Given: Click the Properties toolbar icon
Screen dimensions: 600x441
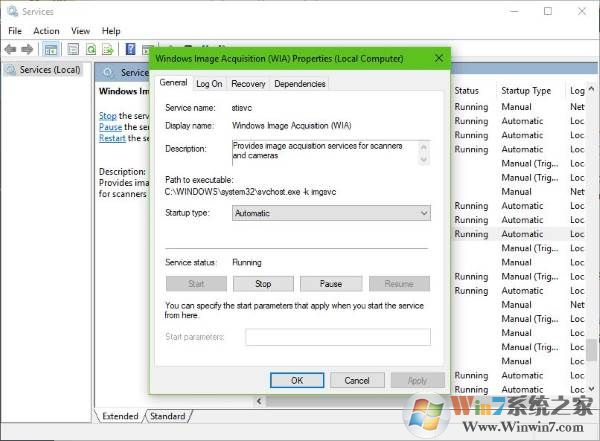Looking at the screenshot, I should click(72, 49).
